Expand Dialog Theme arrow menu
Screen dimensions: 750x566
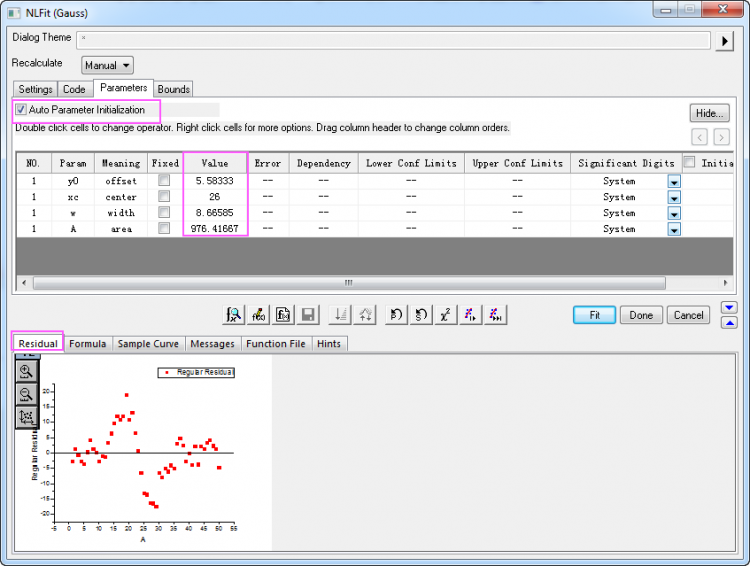[x=726, y=40]
